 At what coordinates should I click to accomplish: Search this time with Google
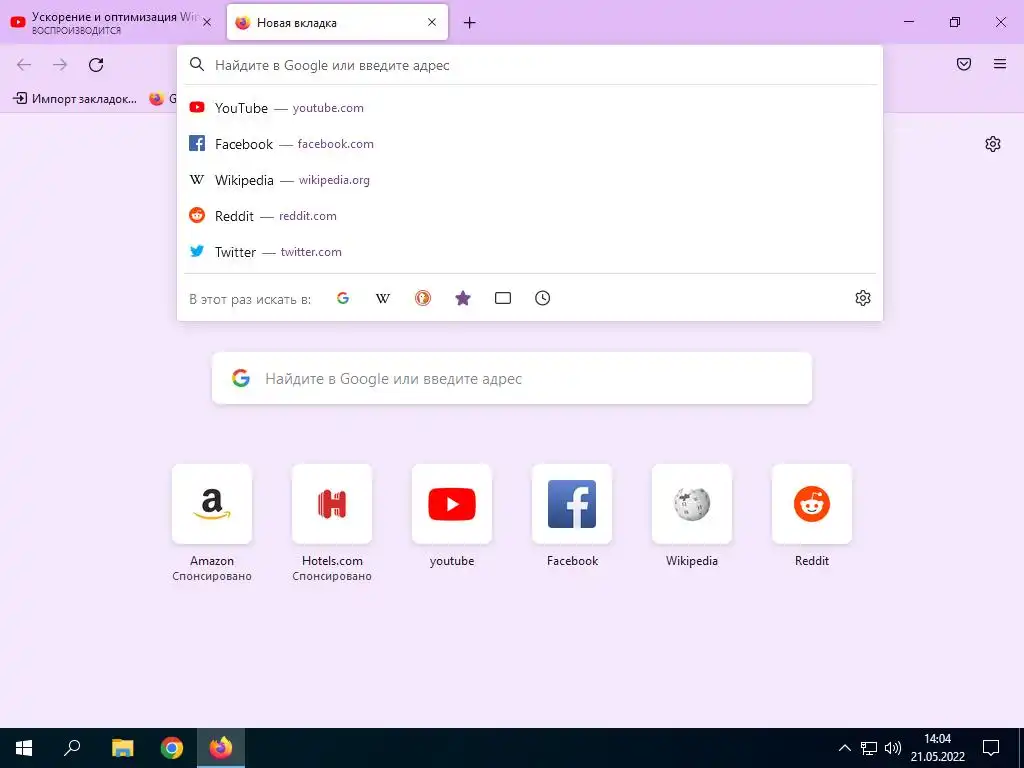coord(343,298)
